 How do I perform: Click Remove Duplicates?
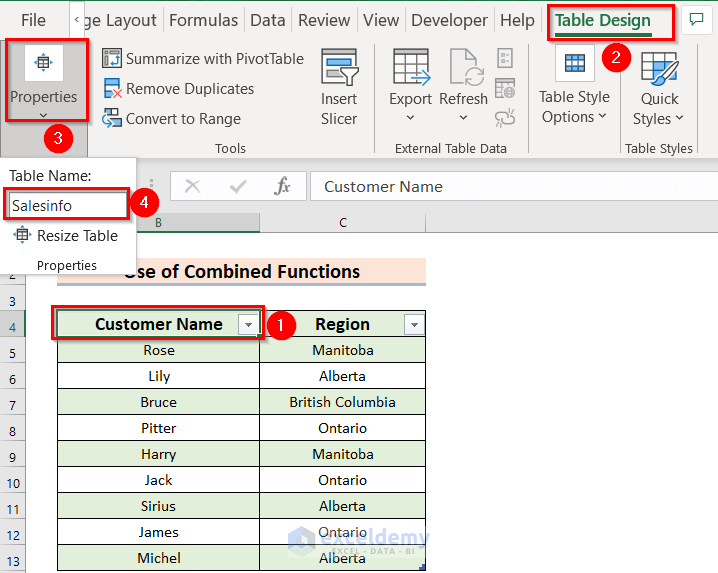pos(178,88)
